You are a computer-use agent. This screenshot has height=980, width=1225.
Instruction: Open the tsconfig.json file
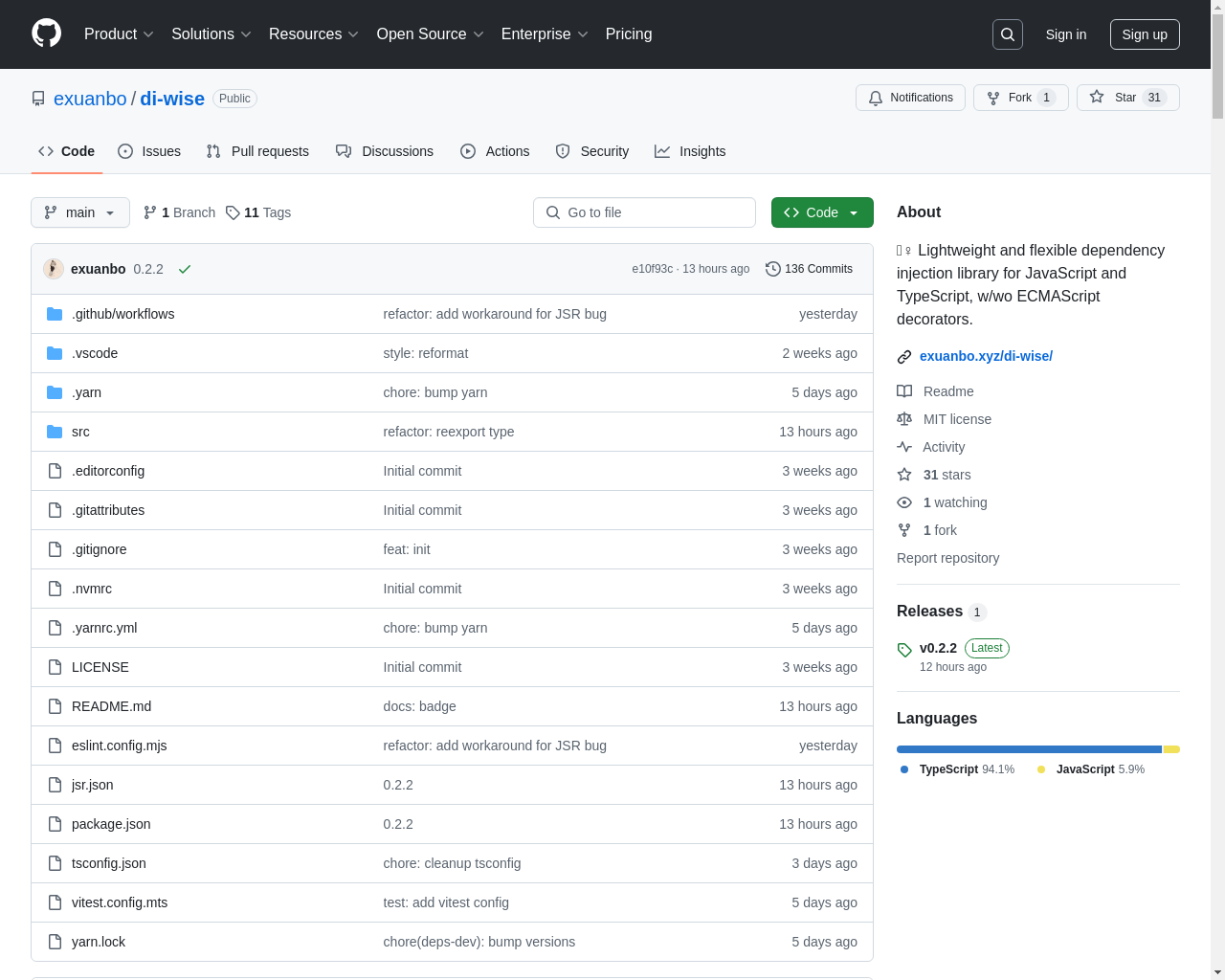(109, 863)
